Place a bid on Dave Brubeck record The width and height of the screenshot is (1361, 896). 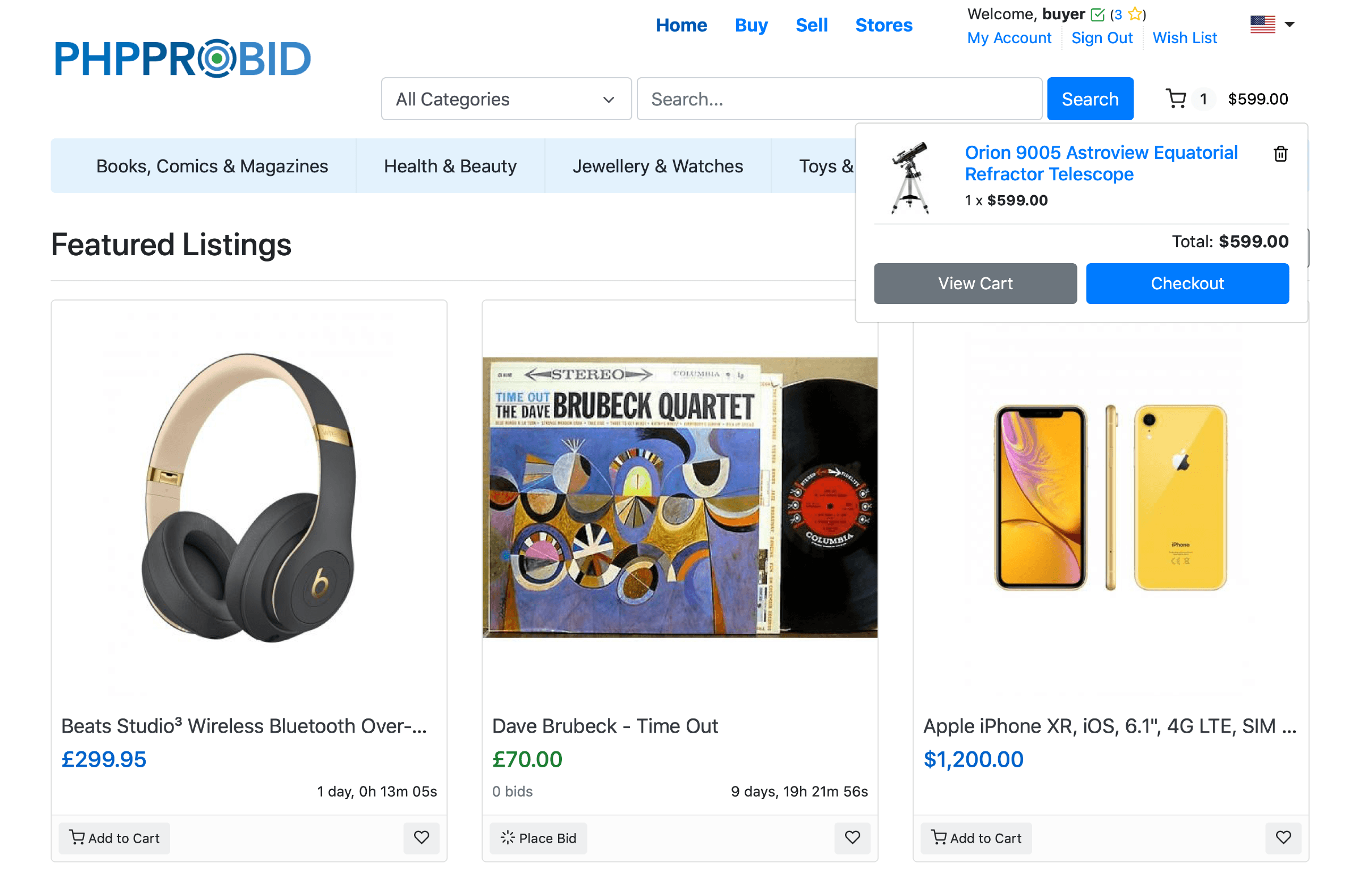pyautogui.click(x=538, y=838)
